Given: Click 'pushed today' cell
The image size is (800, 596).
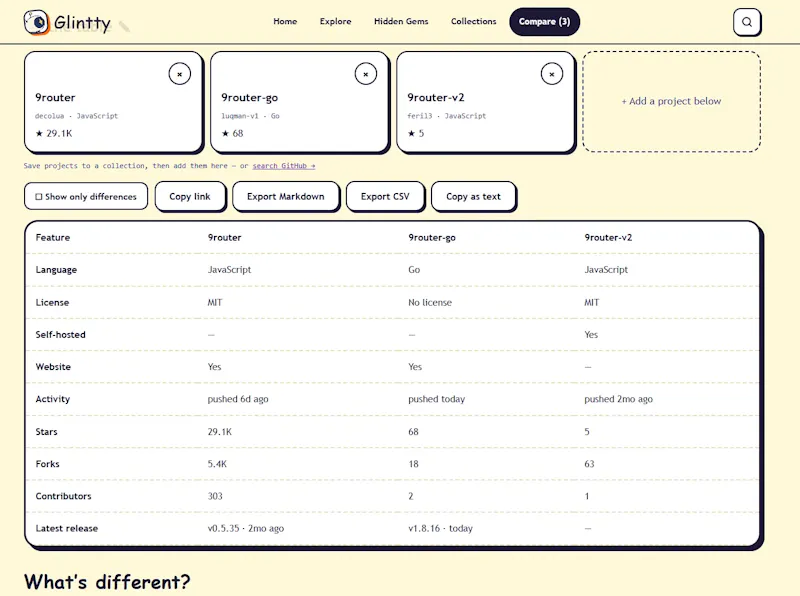Looking at the screenshot, I should [436, 399].
